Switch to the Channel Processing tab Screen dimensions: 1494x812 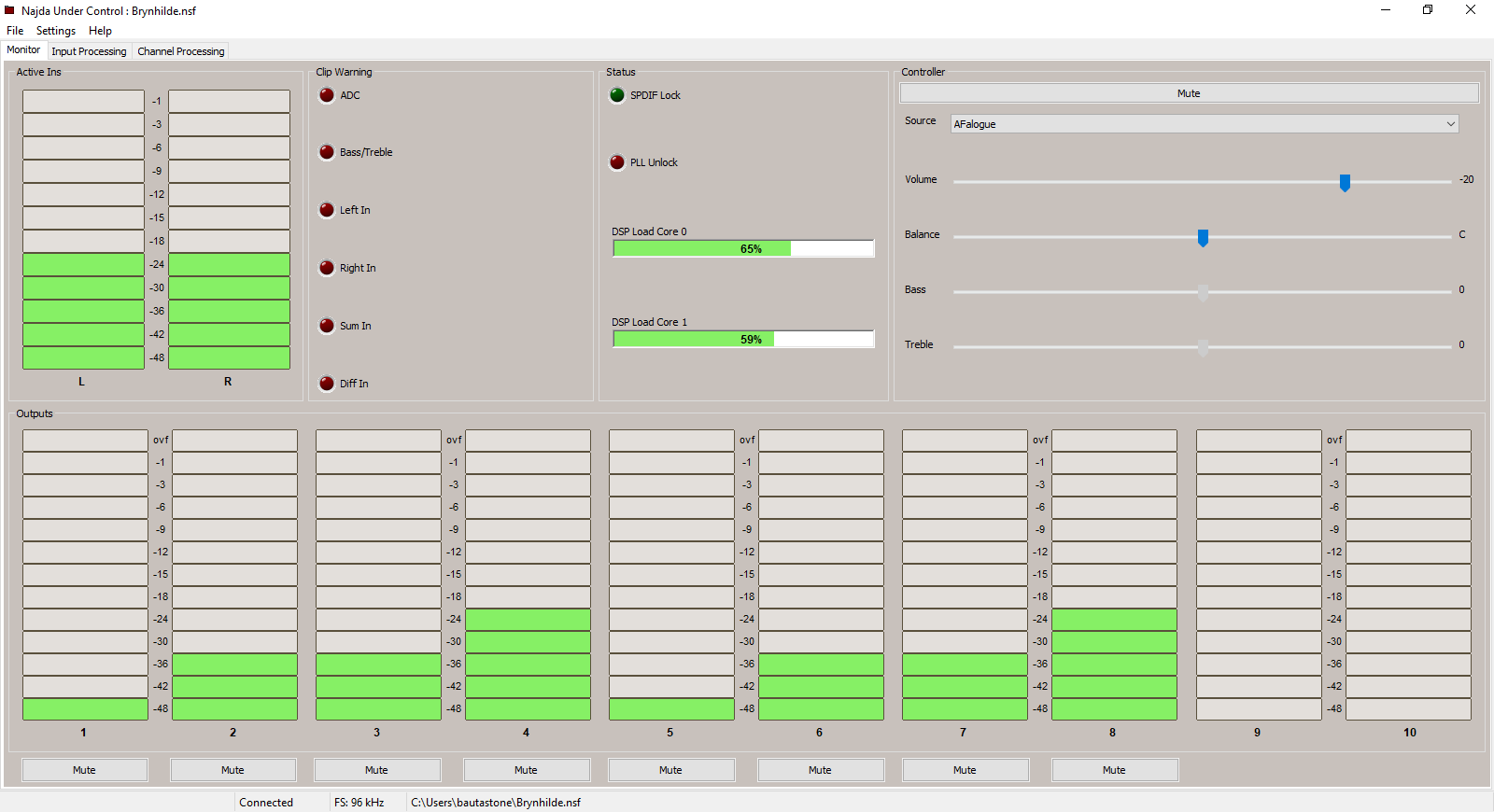(x=181, y=51)
